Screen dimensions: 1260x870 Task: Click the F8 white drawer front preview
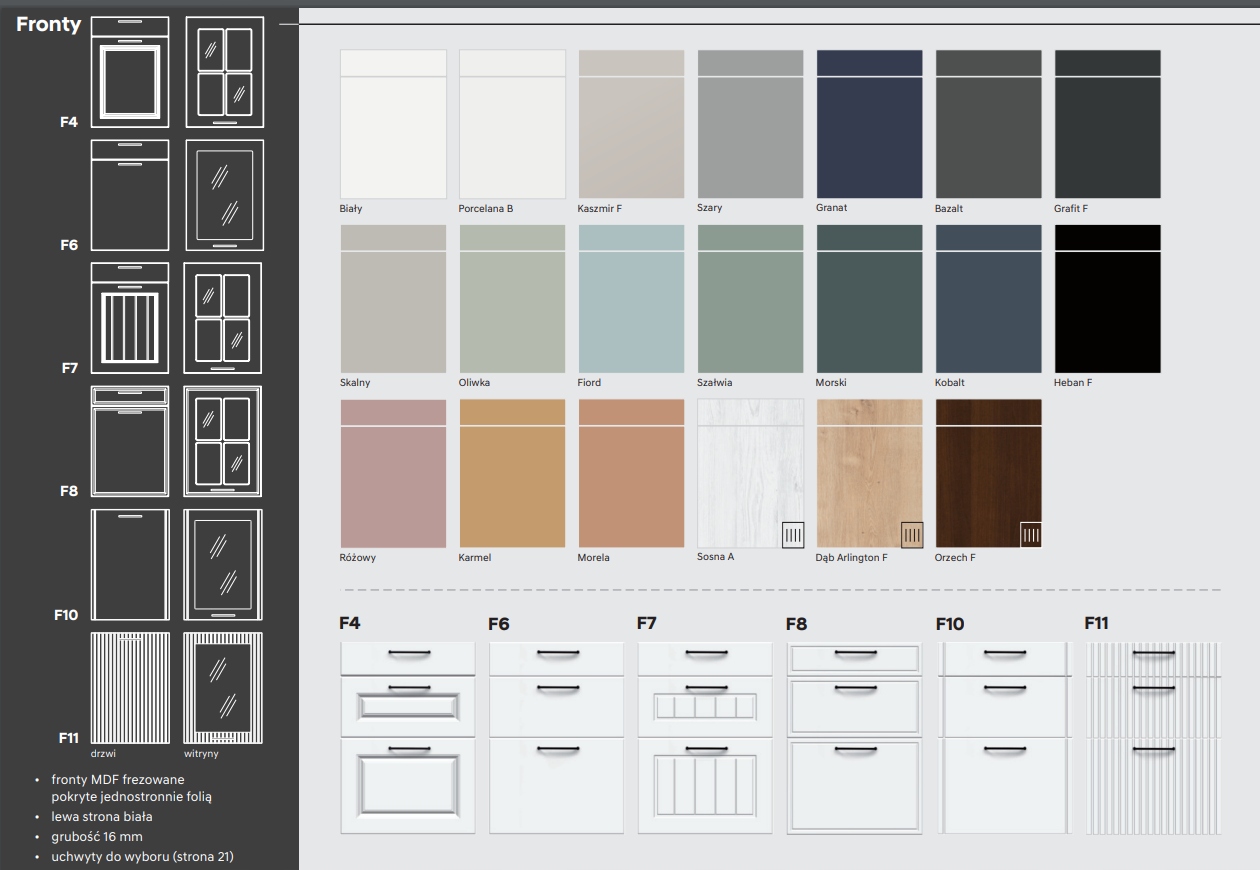tap(853, 737)
